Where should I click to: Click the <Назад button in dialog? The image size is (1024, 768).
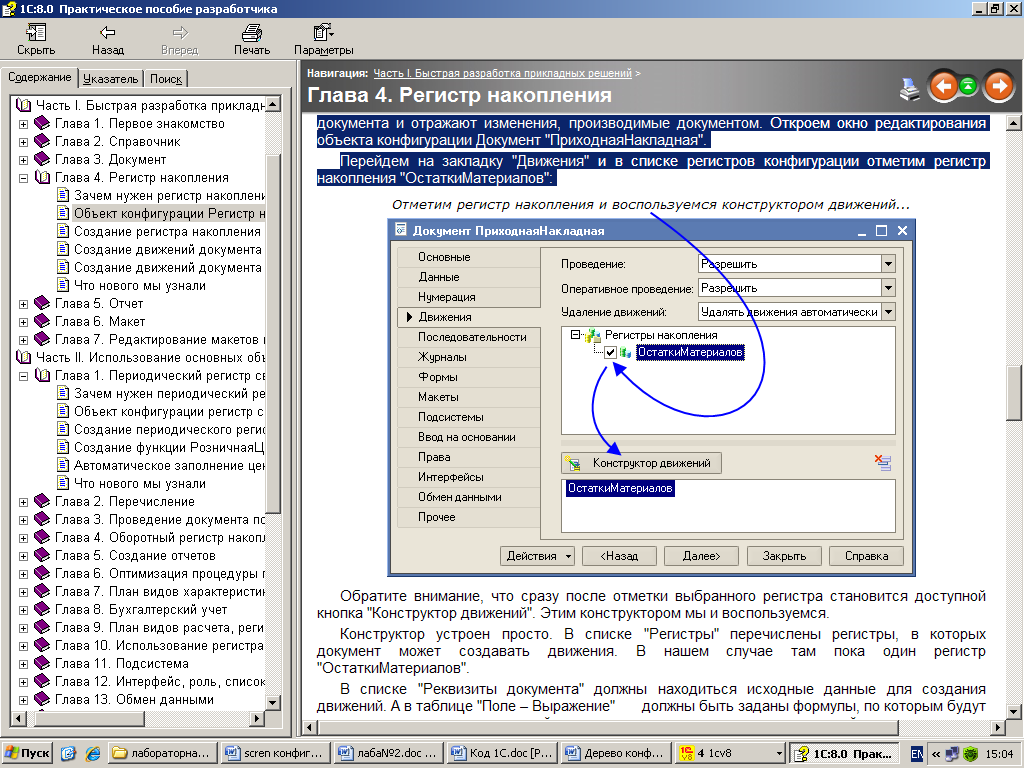click(x=619, y=556)
